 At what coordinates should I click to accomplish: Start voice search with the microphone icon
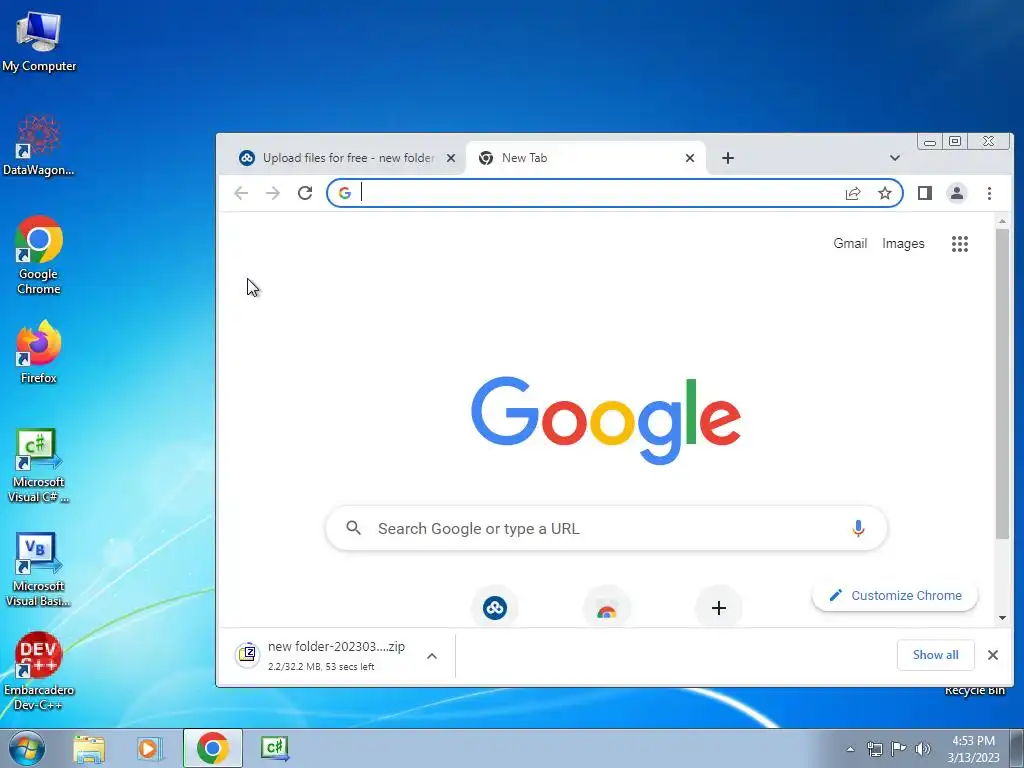(858, 528)
